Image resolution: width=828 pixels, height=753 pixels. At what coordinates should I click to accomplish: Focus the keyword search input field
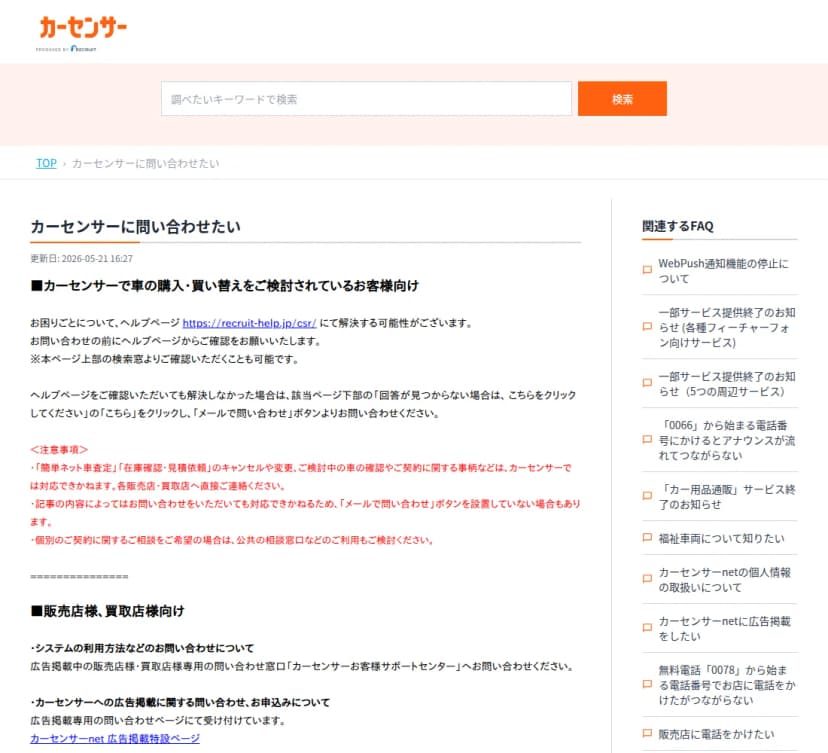pyautogui.click(x=366, y=99)
